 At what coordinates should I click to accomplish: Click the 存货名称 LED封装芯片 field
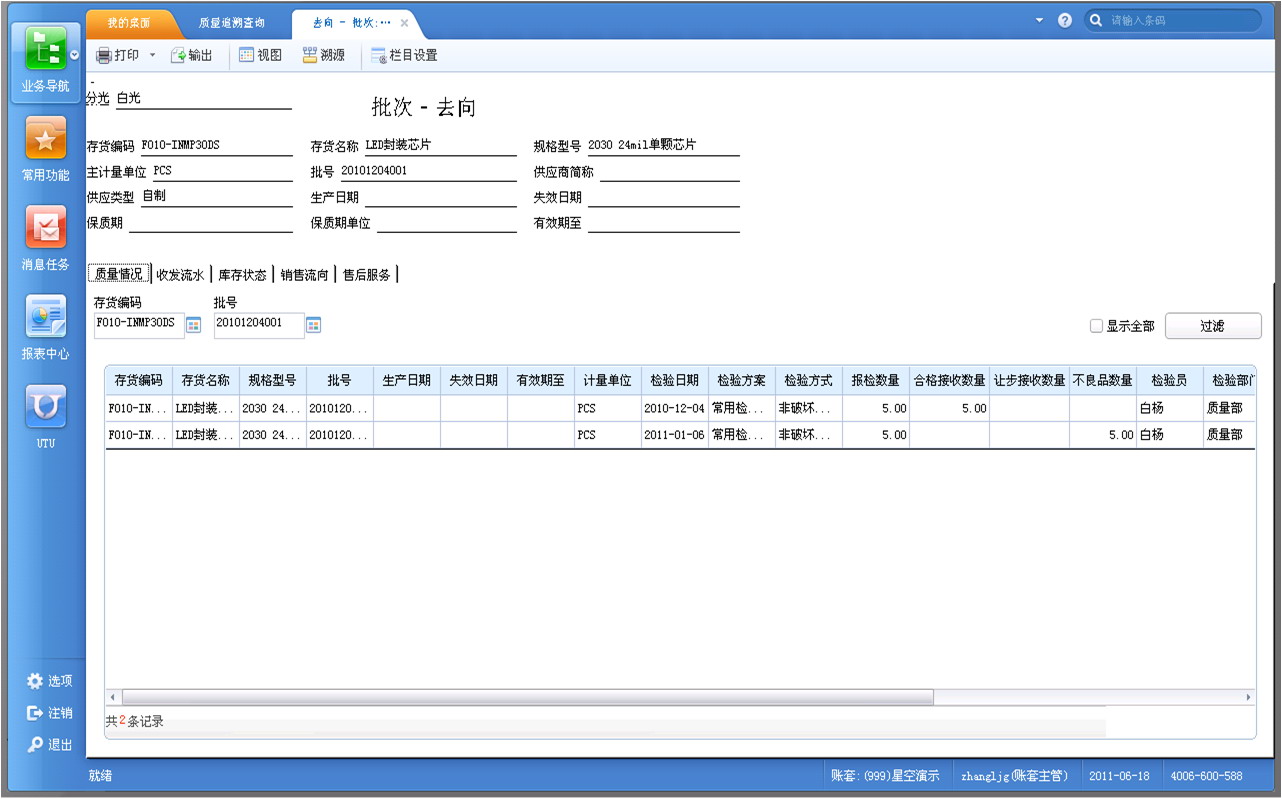(x=440, y=146)
